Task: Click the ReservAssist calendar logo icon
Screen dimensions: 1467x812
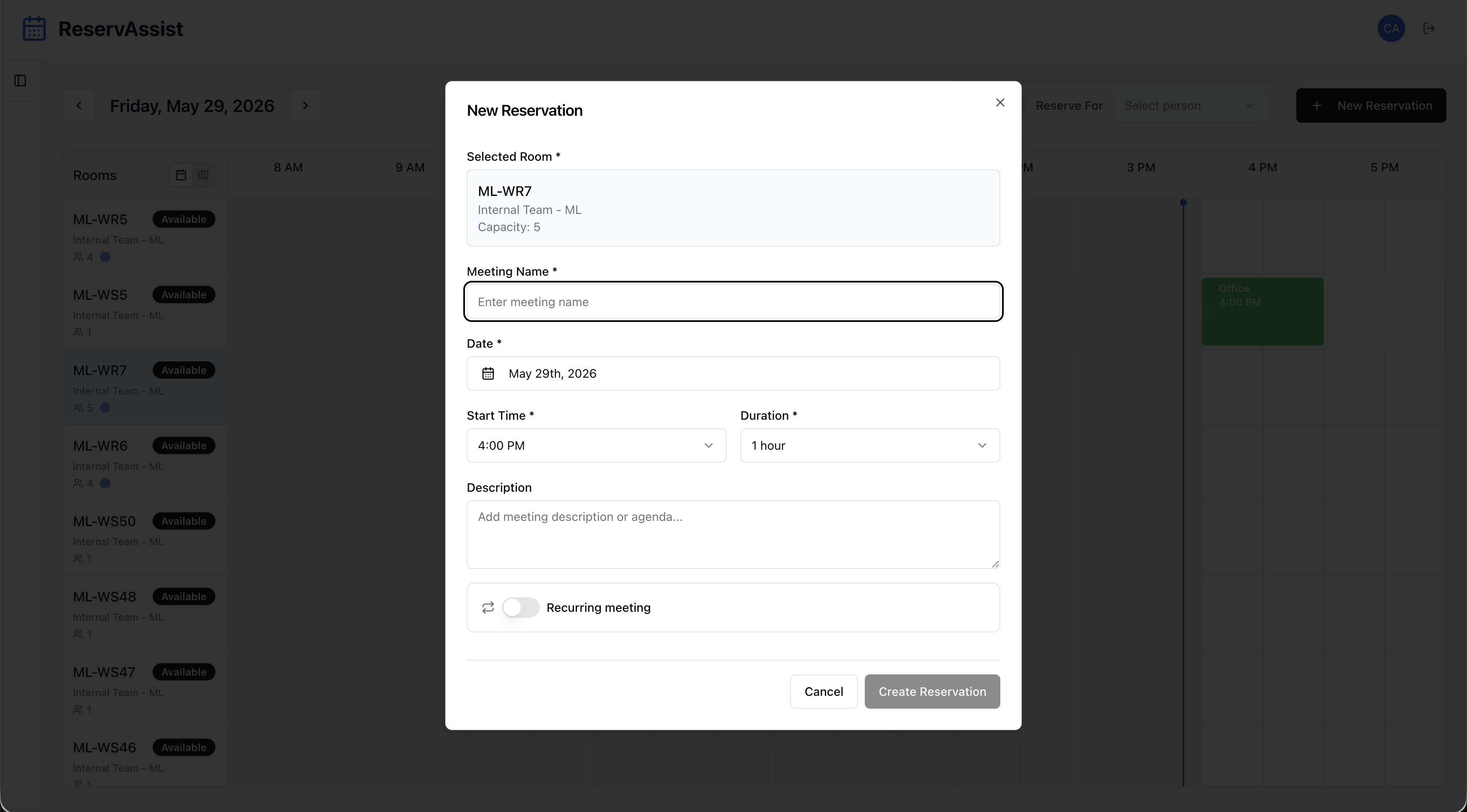Action: [x=34, y=28]
